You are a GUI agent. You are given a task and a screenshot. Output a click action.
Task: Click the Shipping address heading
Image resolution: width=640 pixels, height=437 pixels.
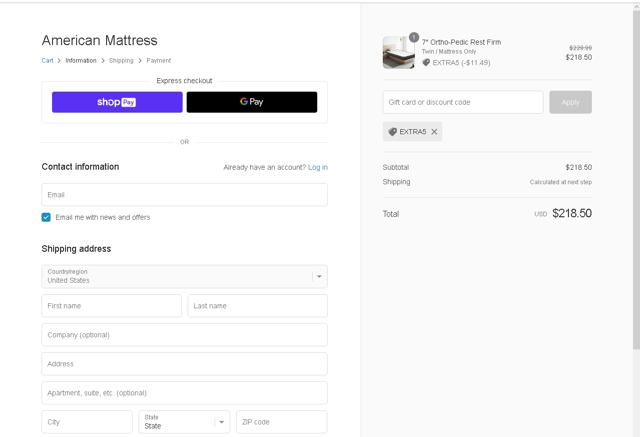coord(76,248)
